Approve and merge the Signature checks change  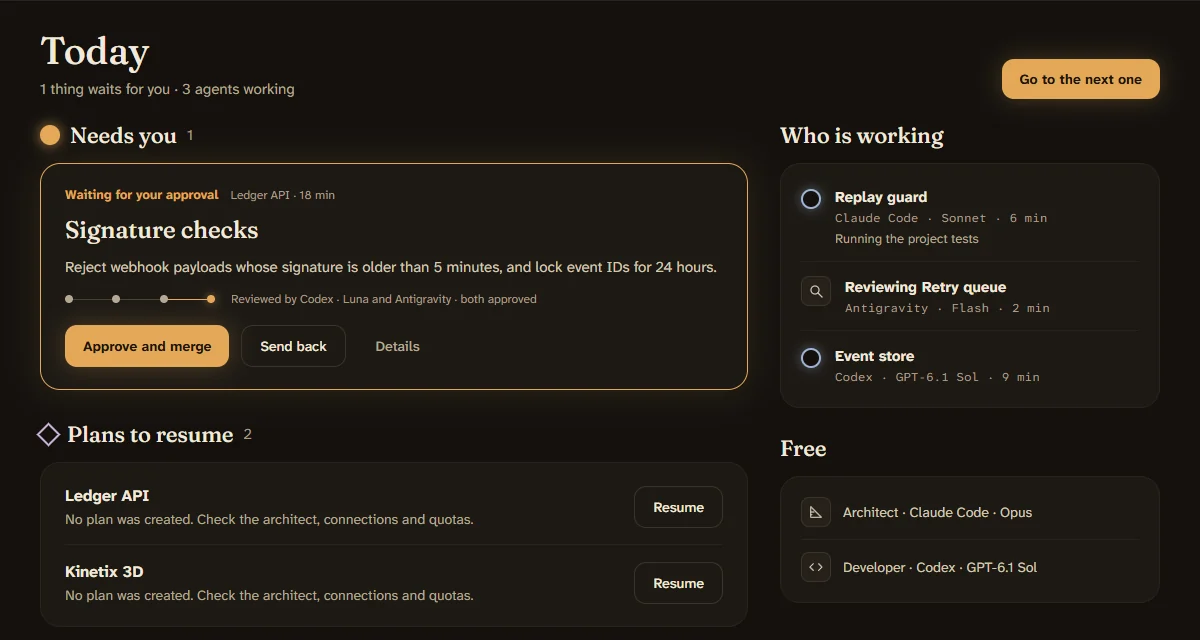pyautogui.click(x=147, y=346)
